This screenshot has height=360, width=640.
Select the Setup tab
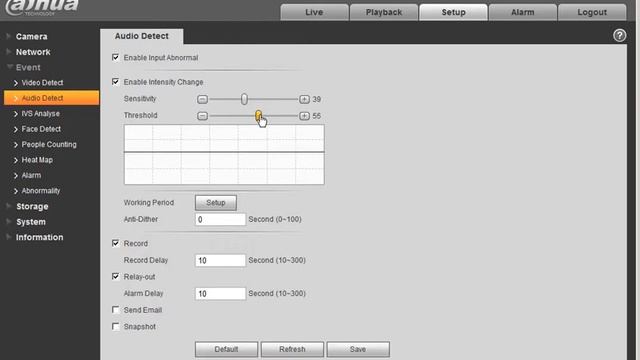pos(453,12)
